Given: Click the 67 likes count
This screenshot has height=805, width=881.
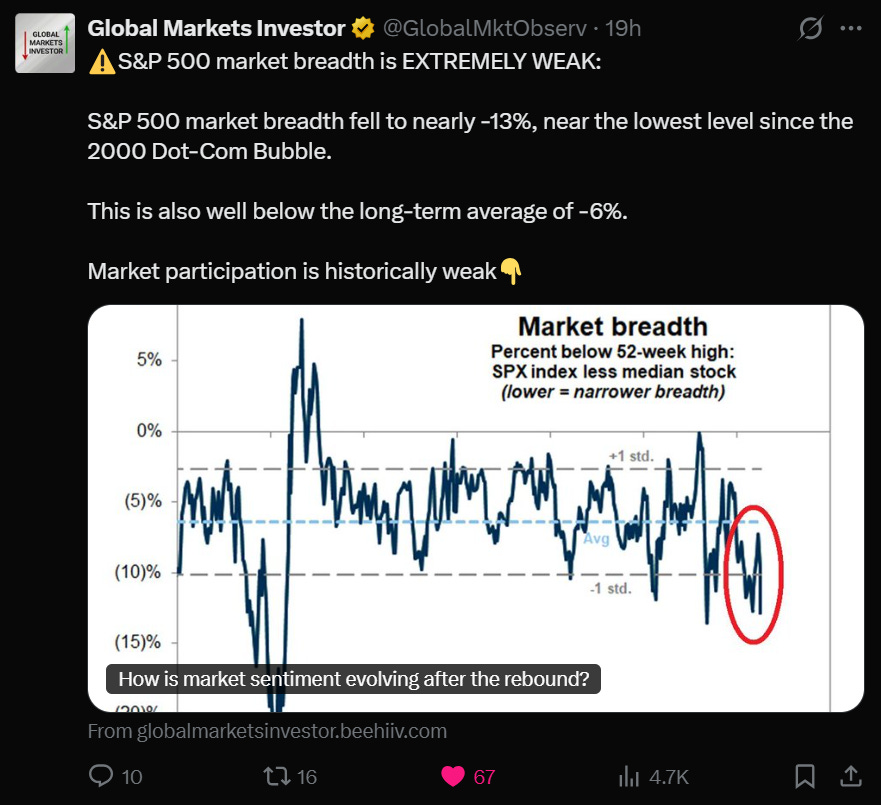Looking at the screenshot, I should (x=484, y=777).
